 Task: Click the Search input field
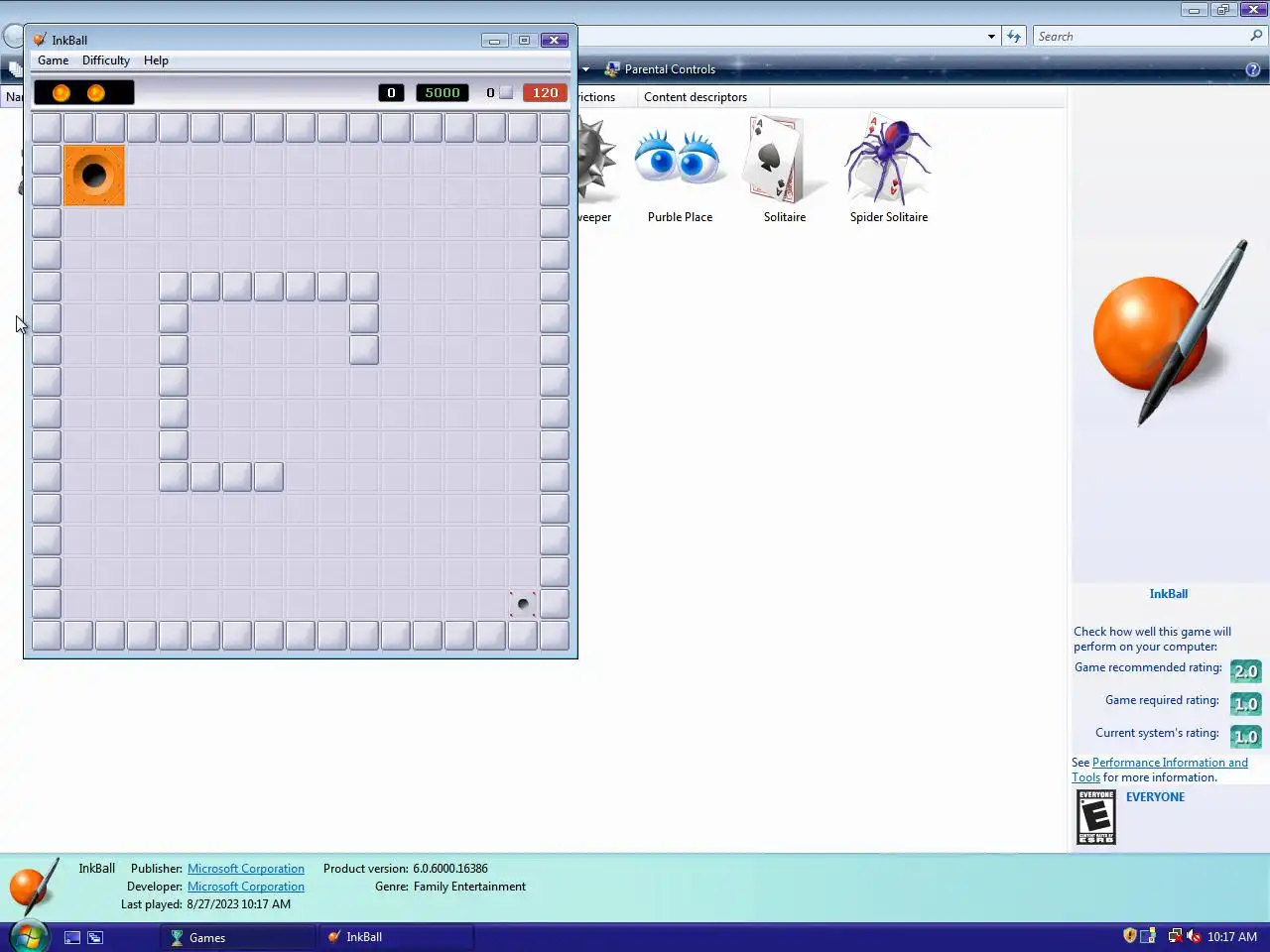(x=1141, y=37)
